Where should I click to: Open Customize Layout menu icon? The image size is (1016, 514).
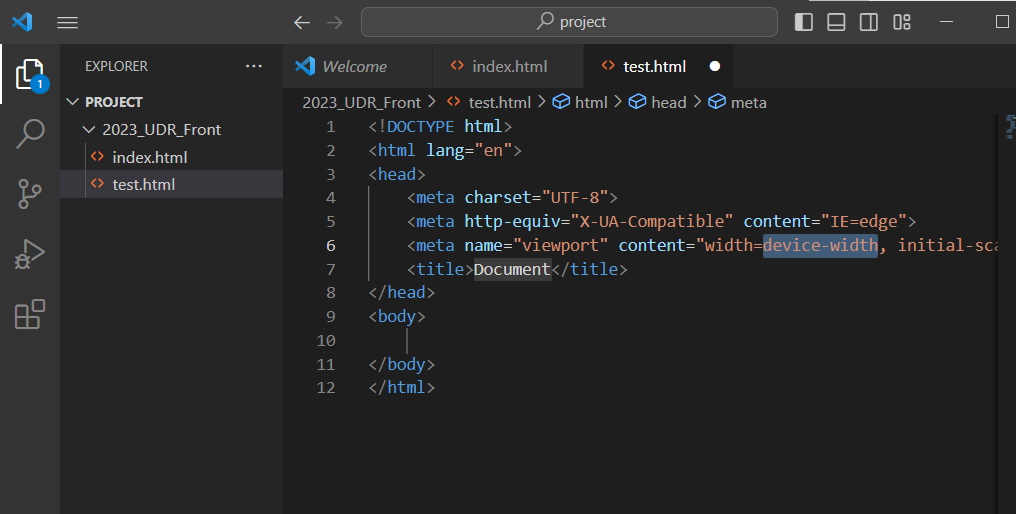click(x=902, y=22)
